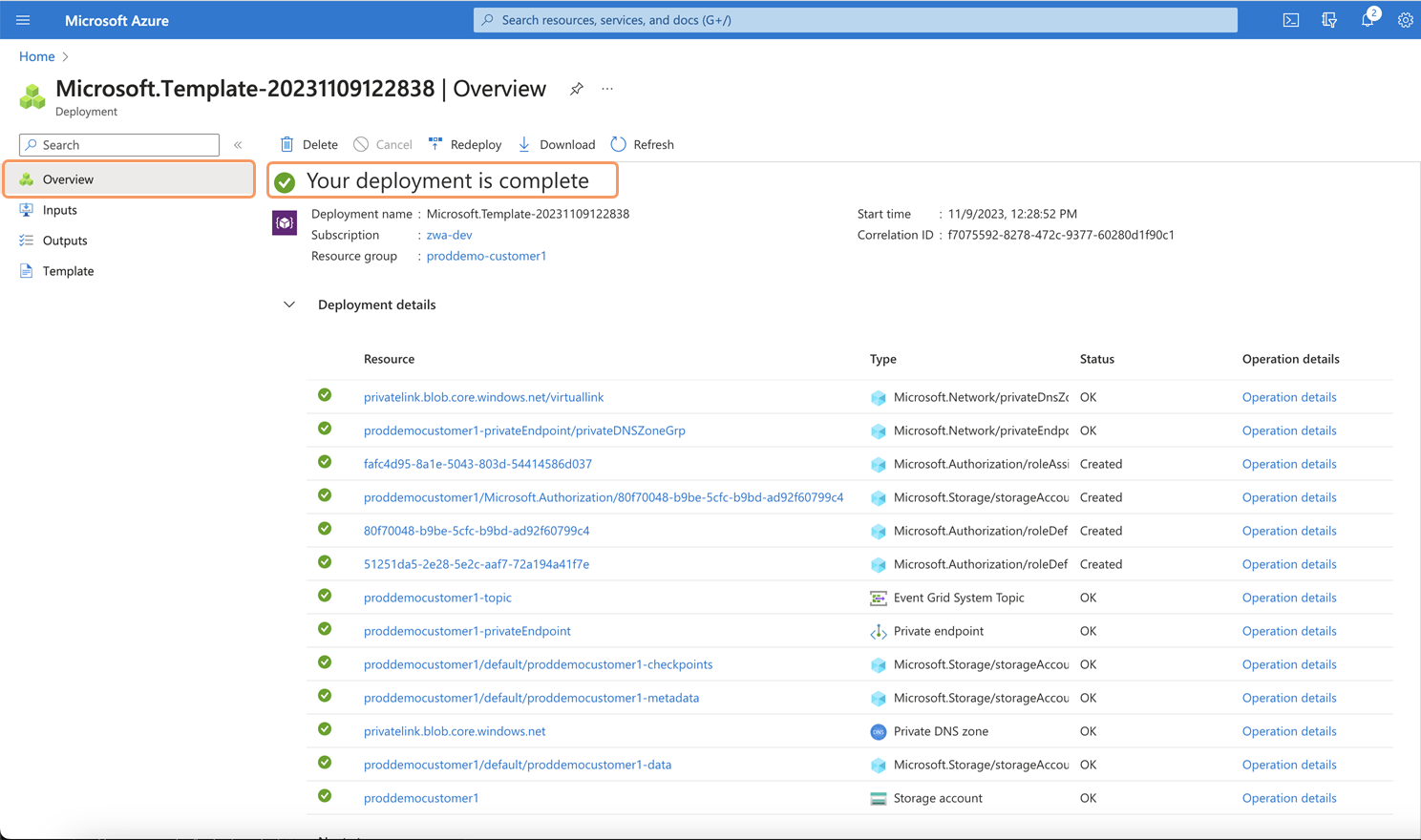Image resolution: width=1421 pixels, height=840 pixels.
Task: Click the Status column header
Action: click(x=1097, y=359)
